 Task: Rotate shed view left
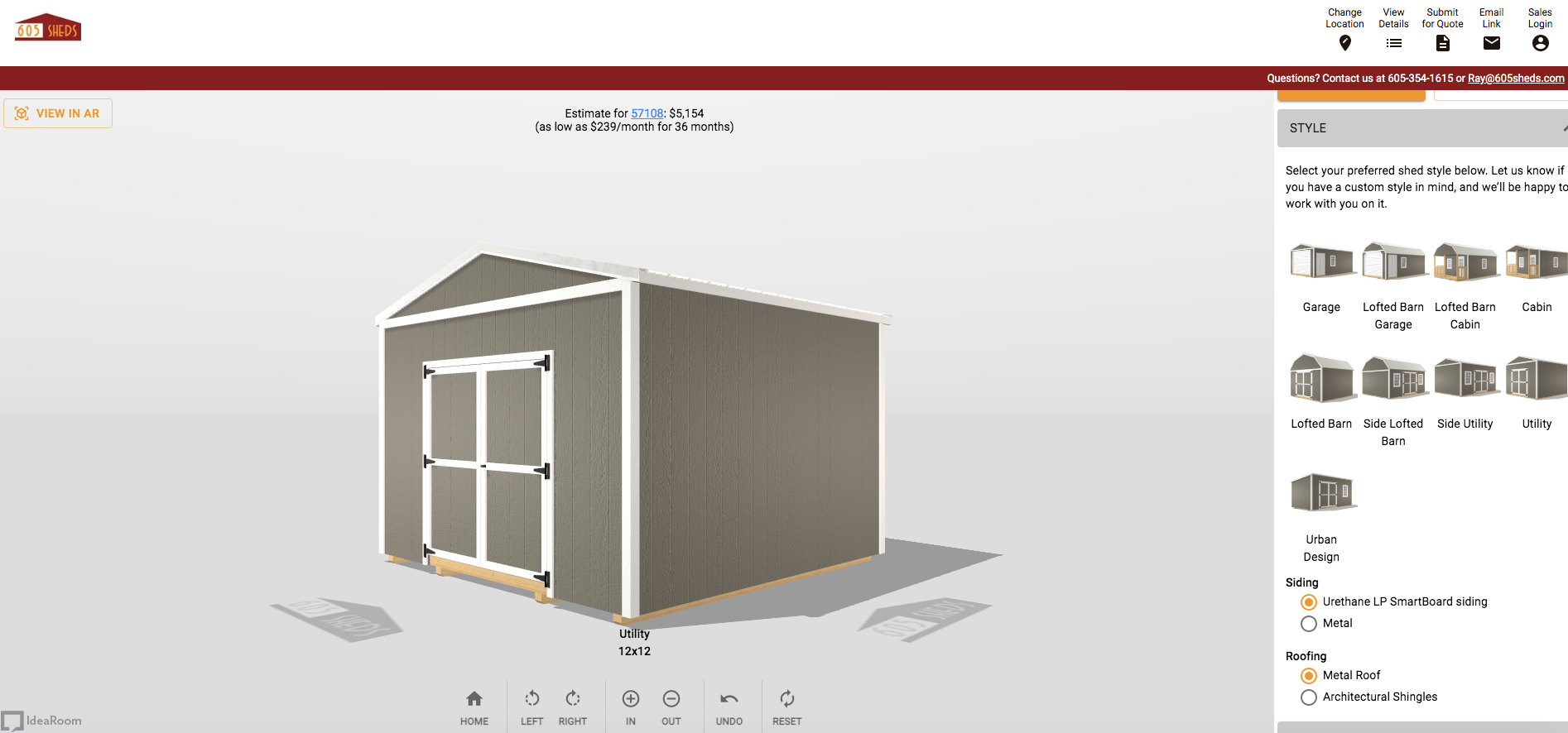[531, 707]
